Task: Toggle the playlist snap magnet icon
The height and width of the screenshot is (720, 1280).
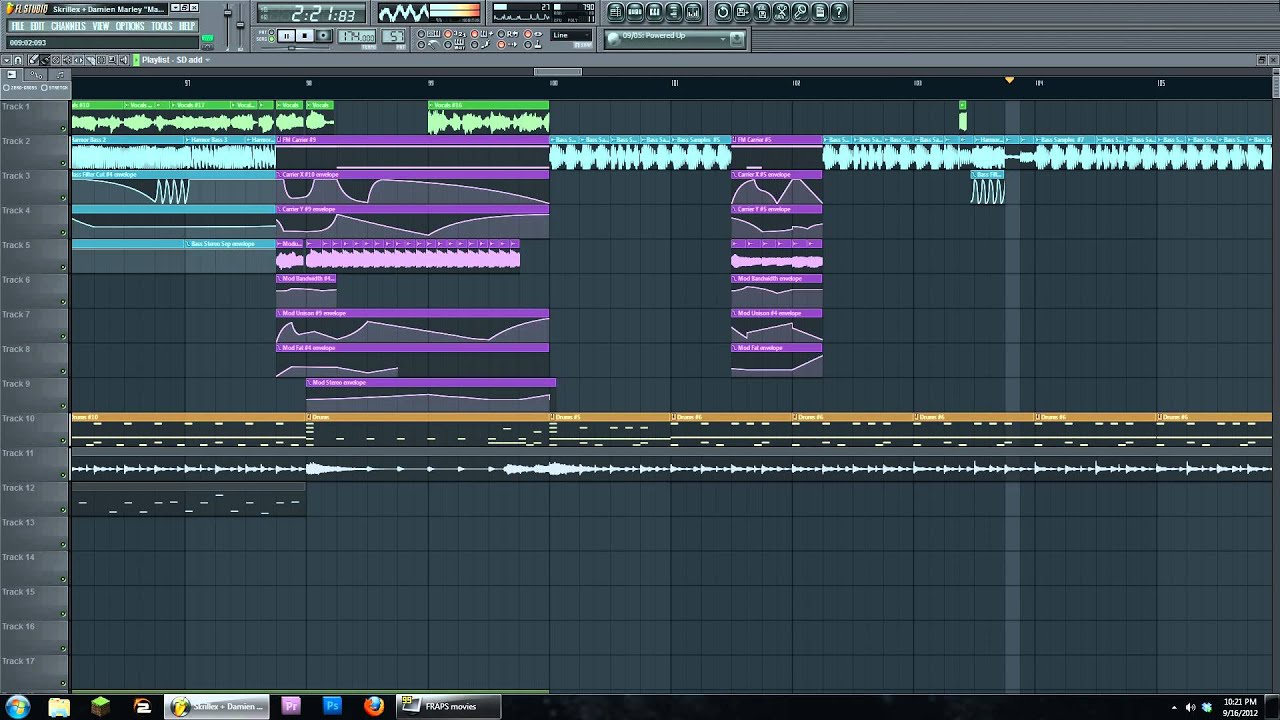Action: coord(18,60)
